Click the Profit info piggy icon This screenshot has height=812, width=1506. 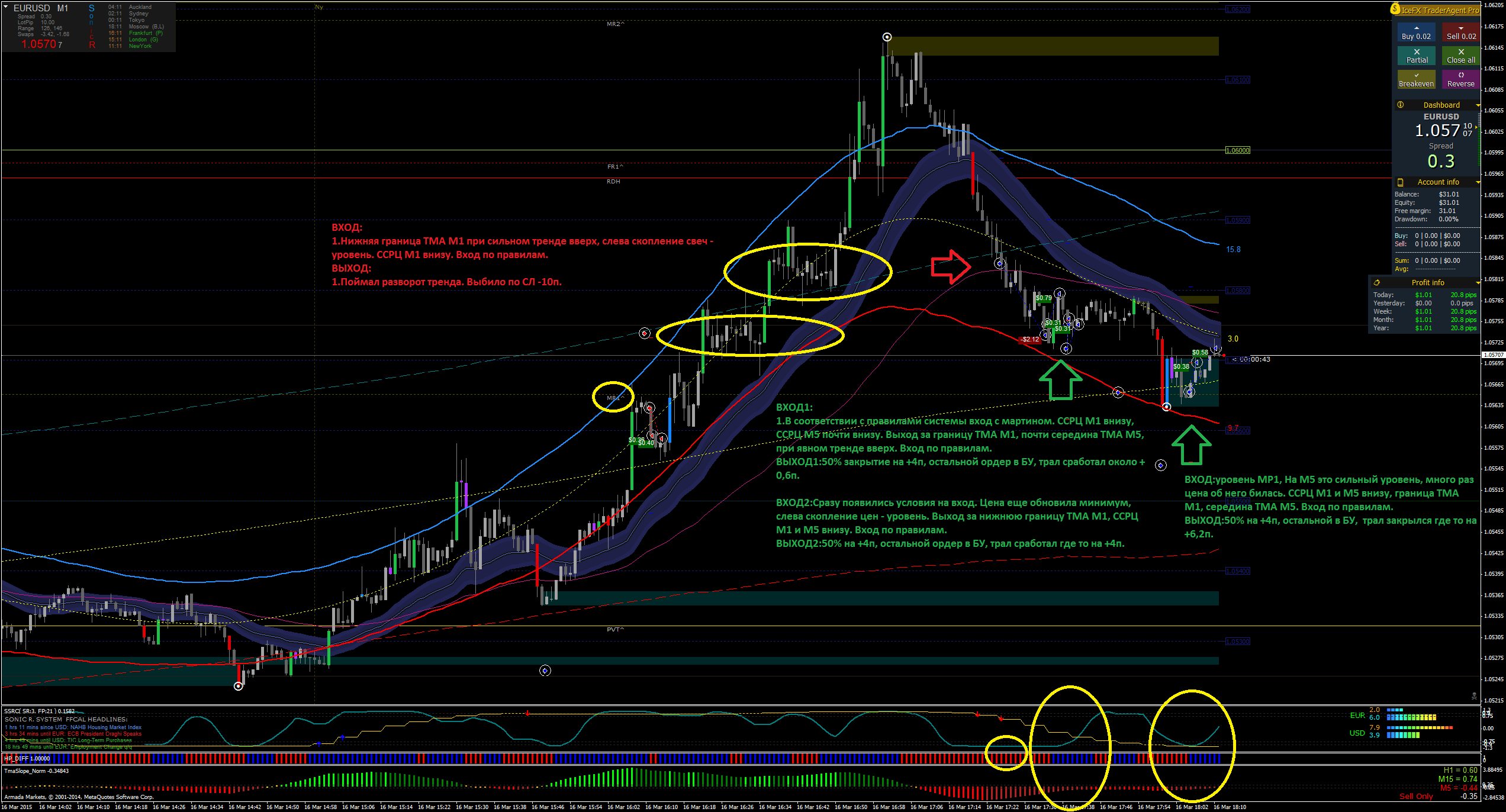click(x=1377, y=283)
